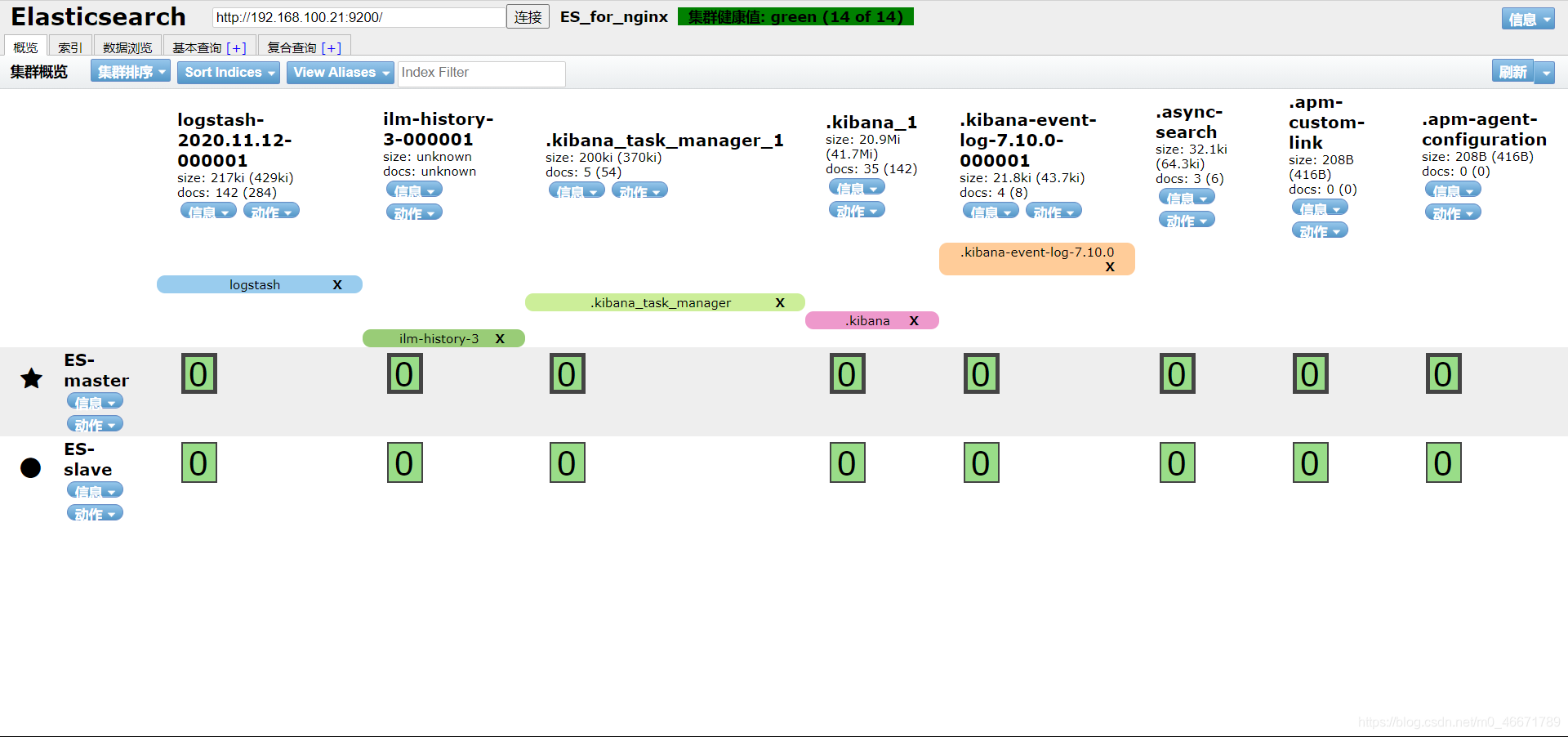Select ES-slave shard 0 of .async-search
This screenshot has height=737, width=1568.
1178,462
